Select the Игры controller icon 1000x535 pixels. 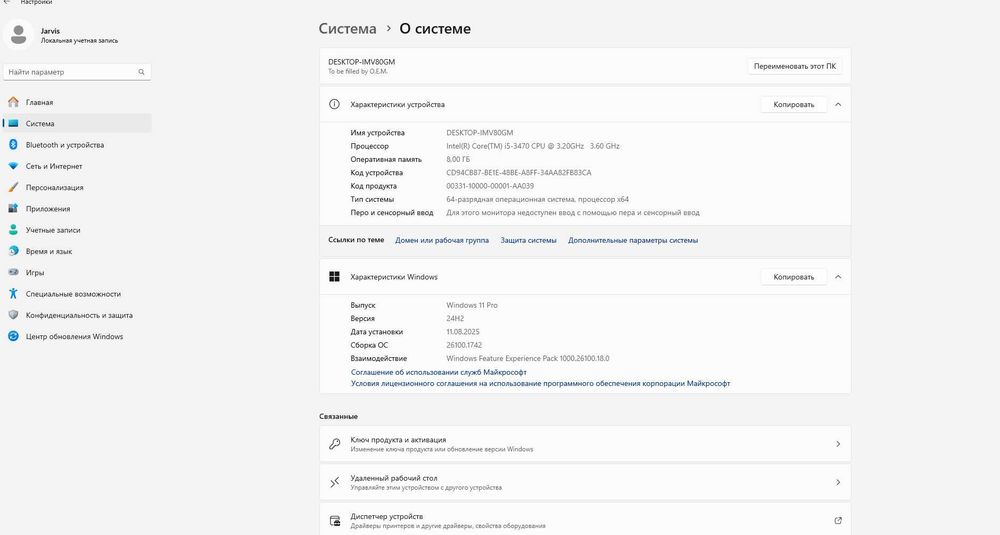(13, 272)
